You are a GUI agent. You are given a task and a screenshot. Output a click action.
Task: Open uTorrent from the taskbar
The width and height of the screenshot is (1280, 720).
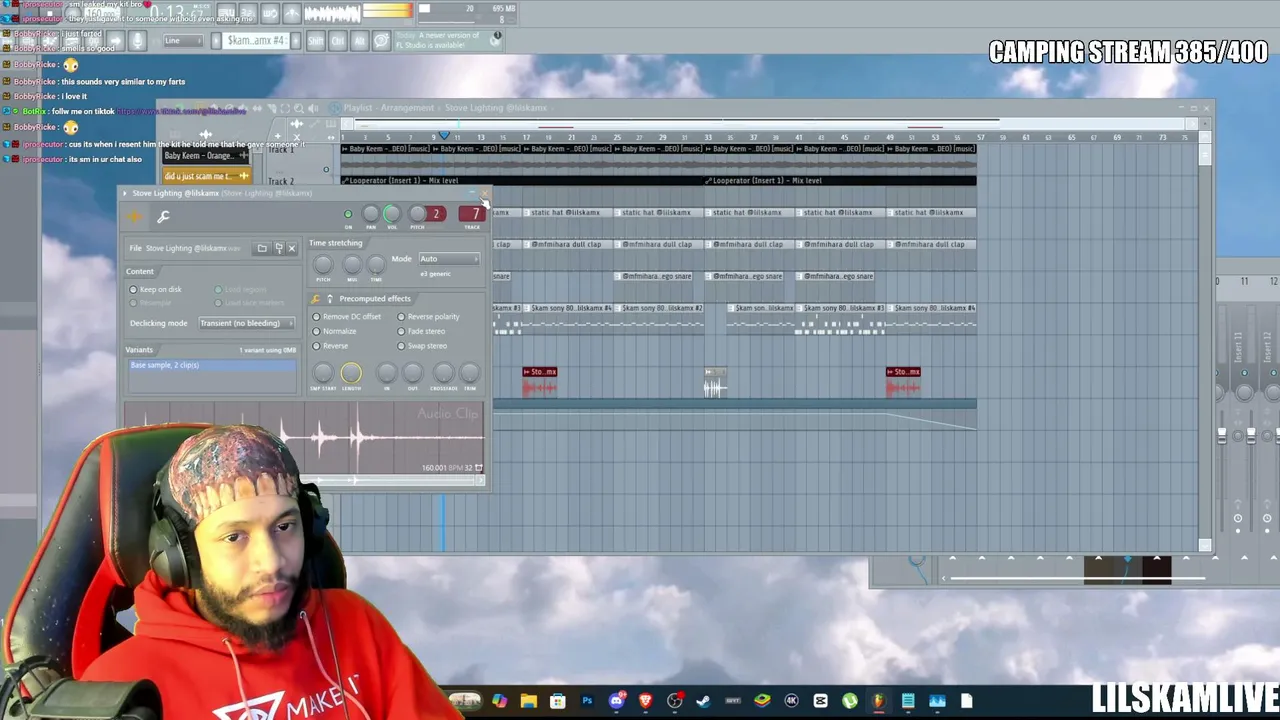pos(850,701)
